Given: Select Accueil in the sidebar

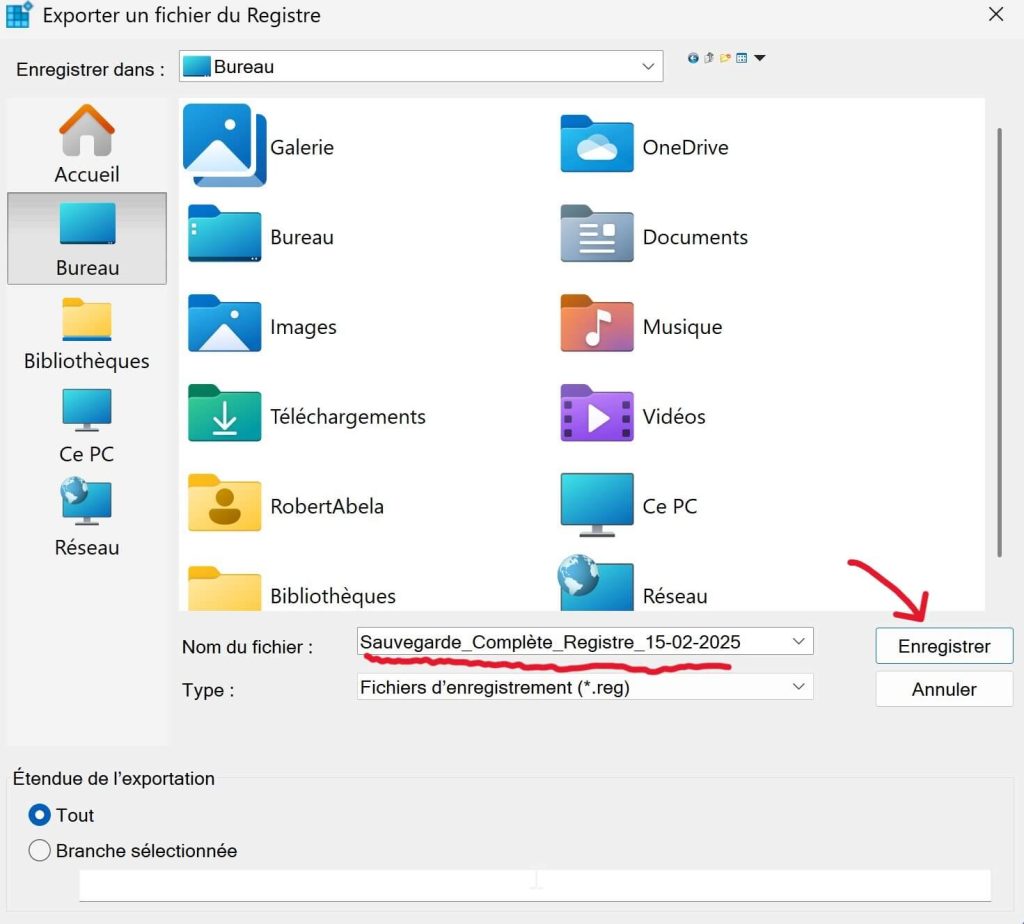Looking at the screenshot, I should tap(86, 145).
